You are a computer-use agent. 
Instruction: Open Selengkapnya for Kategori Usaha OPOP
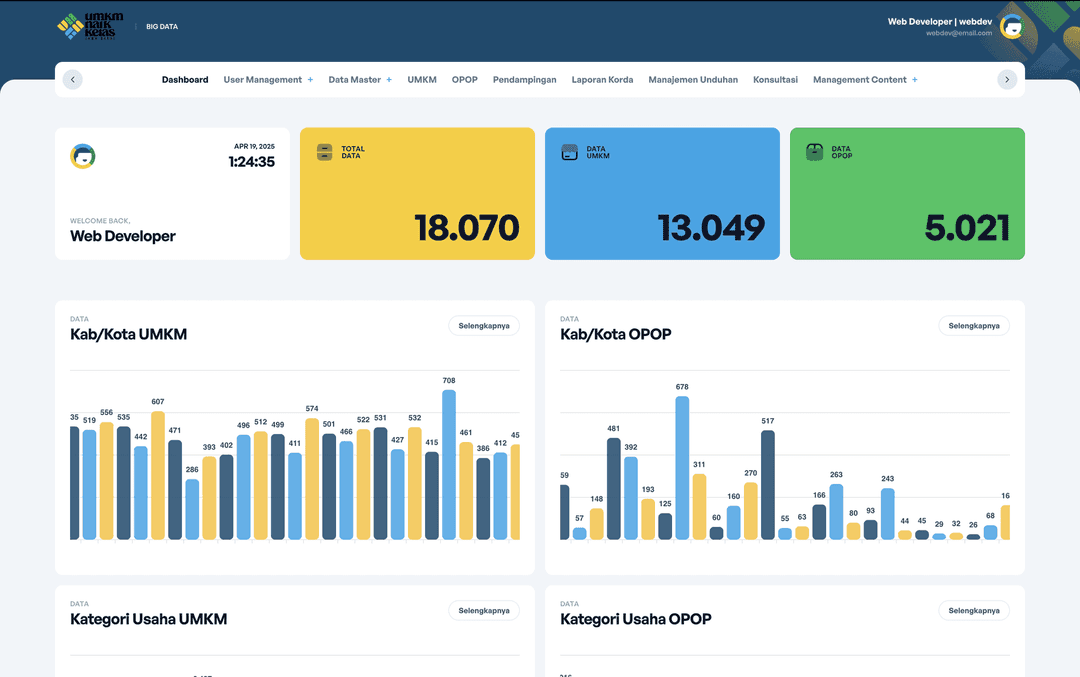coord(974,610)
